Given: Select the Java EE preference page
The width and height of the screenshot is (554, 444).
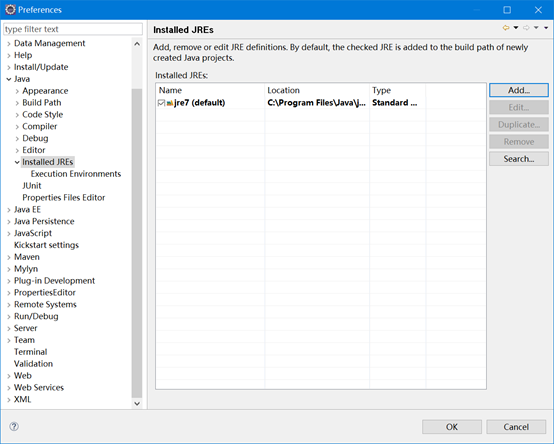Looking at the screenshot, I should (x=27, y=209).
